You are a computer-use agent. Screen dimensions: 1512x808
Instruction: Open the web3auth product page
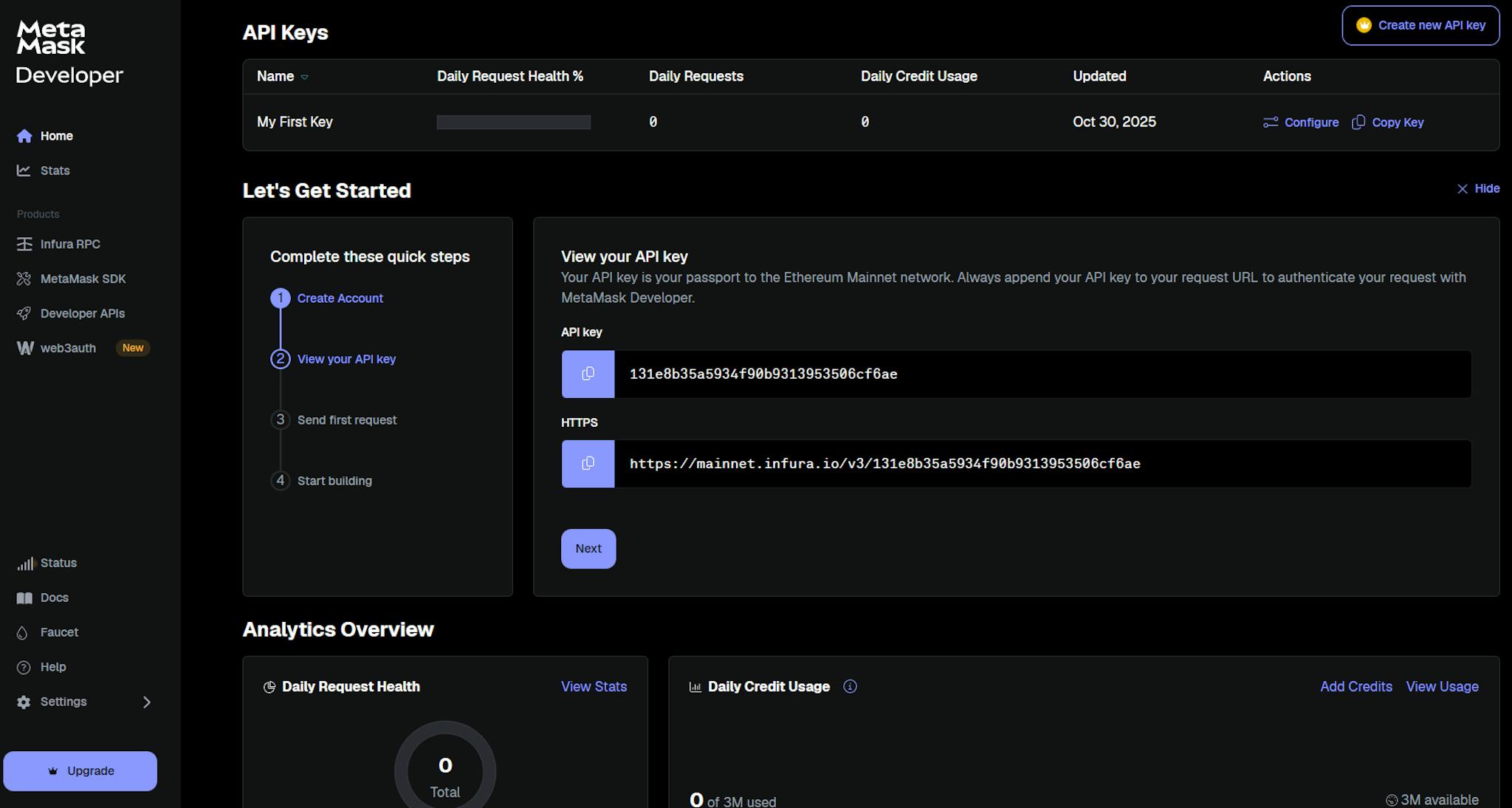tap(68, 348)
